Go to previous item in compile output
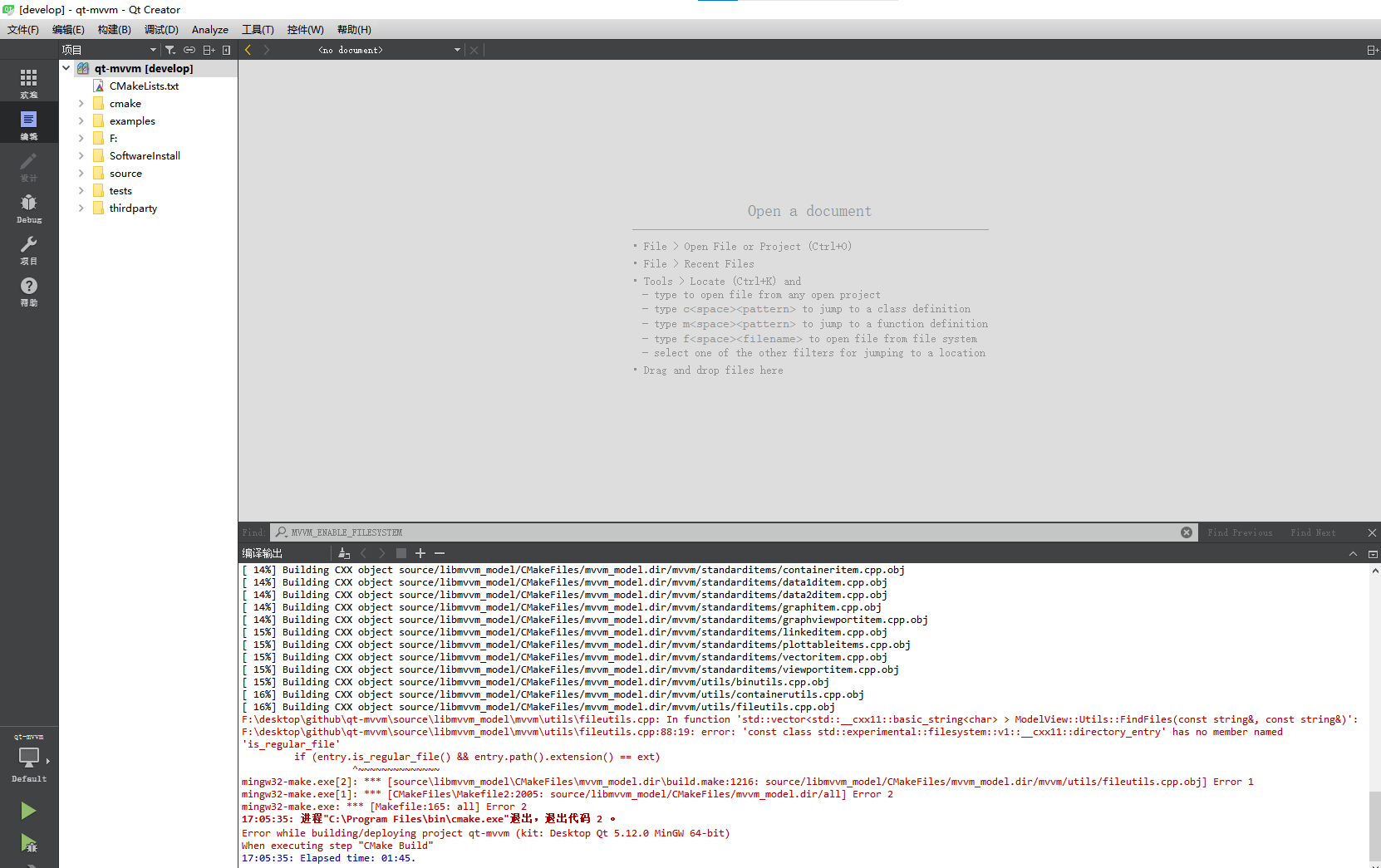The height and width of the screenshot is (868, 1381). [x=363, y=553]
